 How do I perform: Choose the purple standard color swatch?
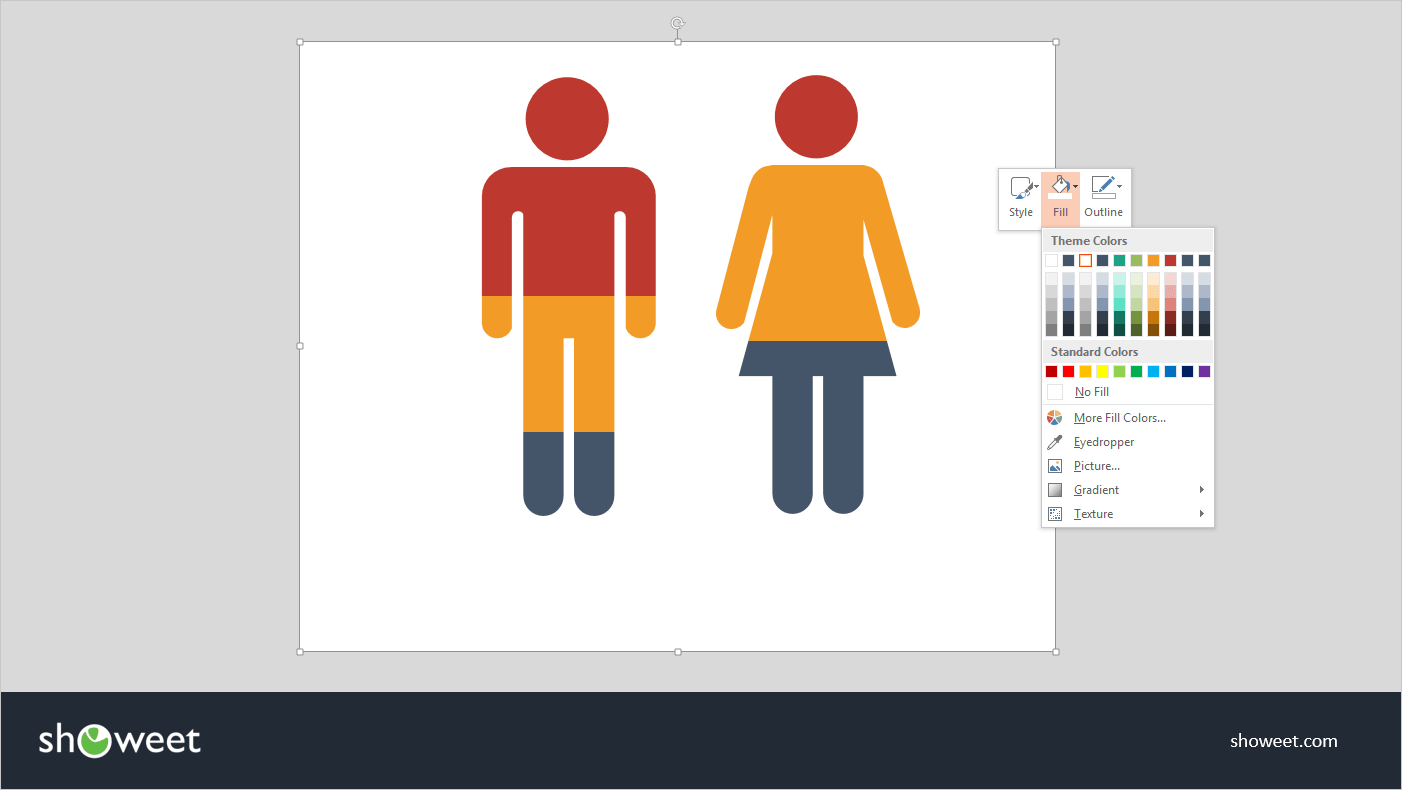(1204, 372)
